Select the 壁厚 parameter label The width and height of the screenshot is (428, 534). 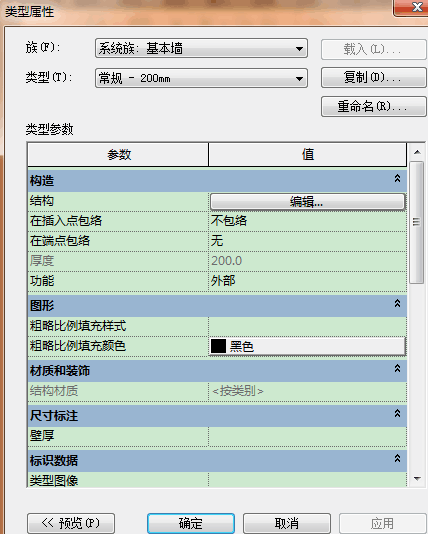(x=42, y=436)
